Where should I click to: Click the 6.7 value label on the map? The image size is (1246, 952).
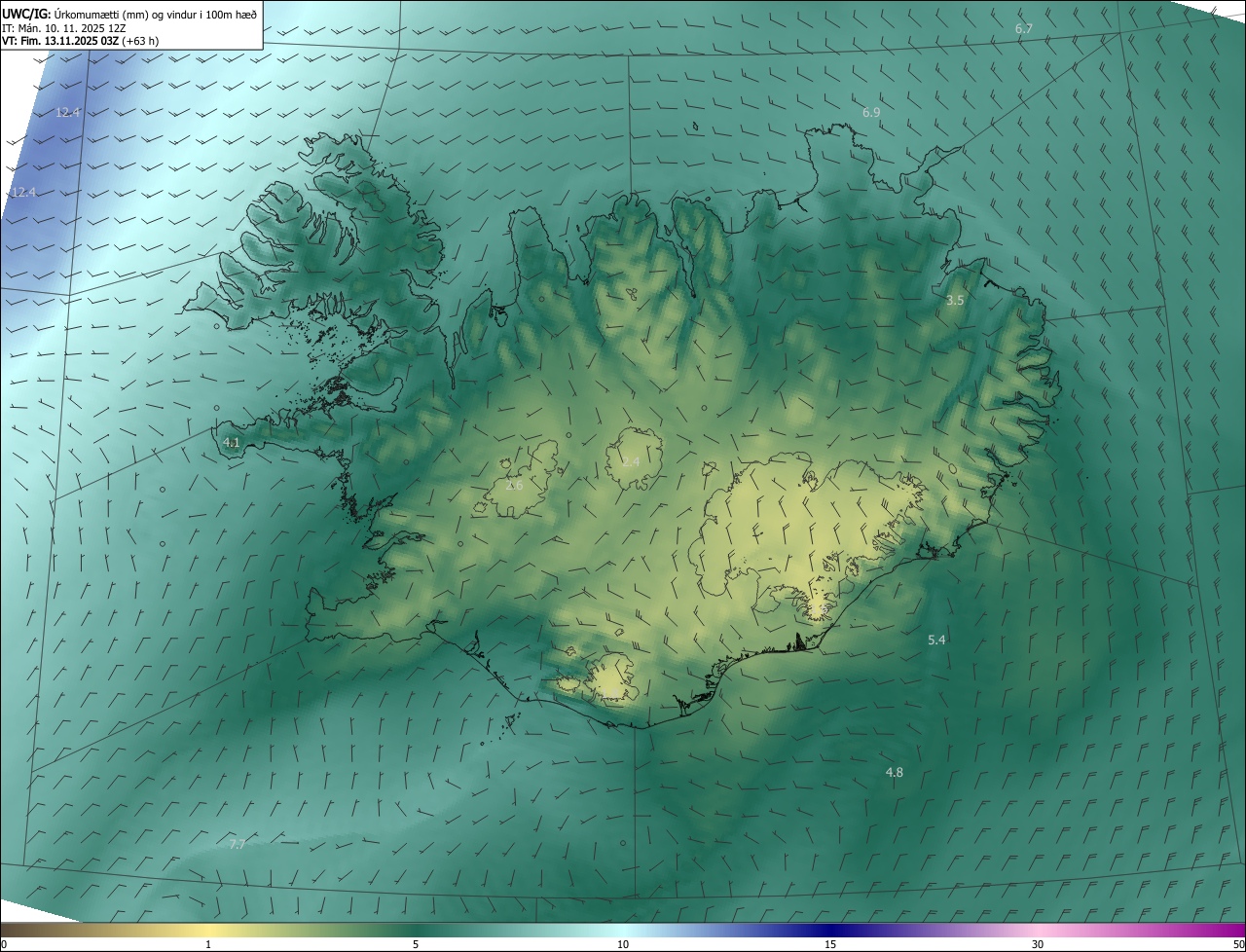(1023, 29)
